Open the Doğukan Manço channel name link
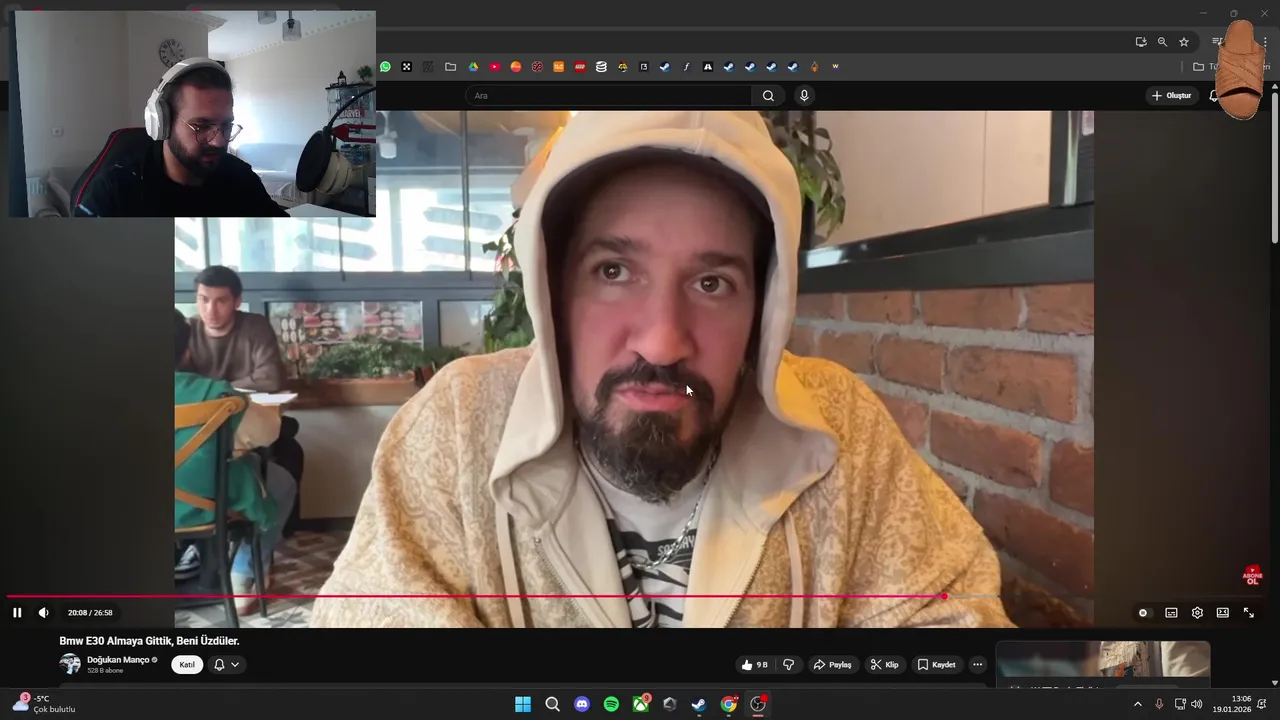 [118, 660]
